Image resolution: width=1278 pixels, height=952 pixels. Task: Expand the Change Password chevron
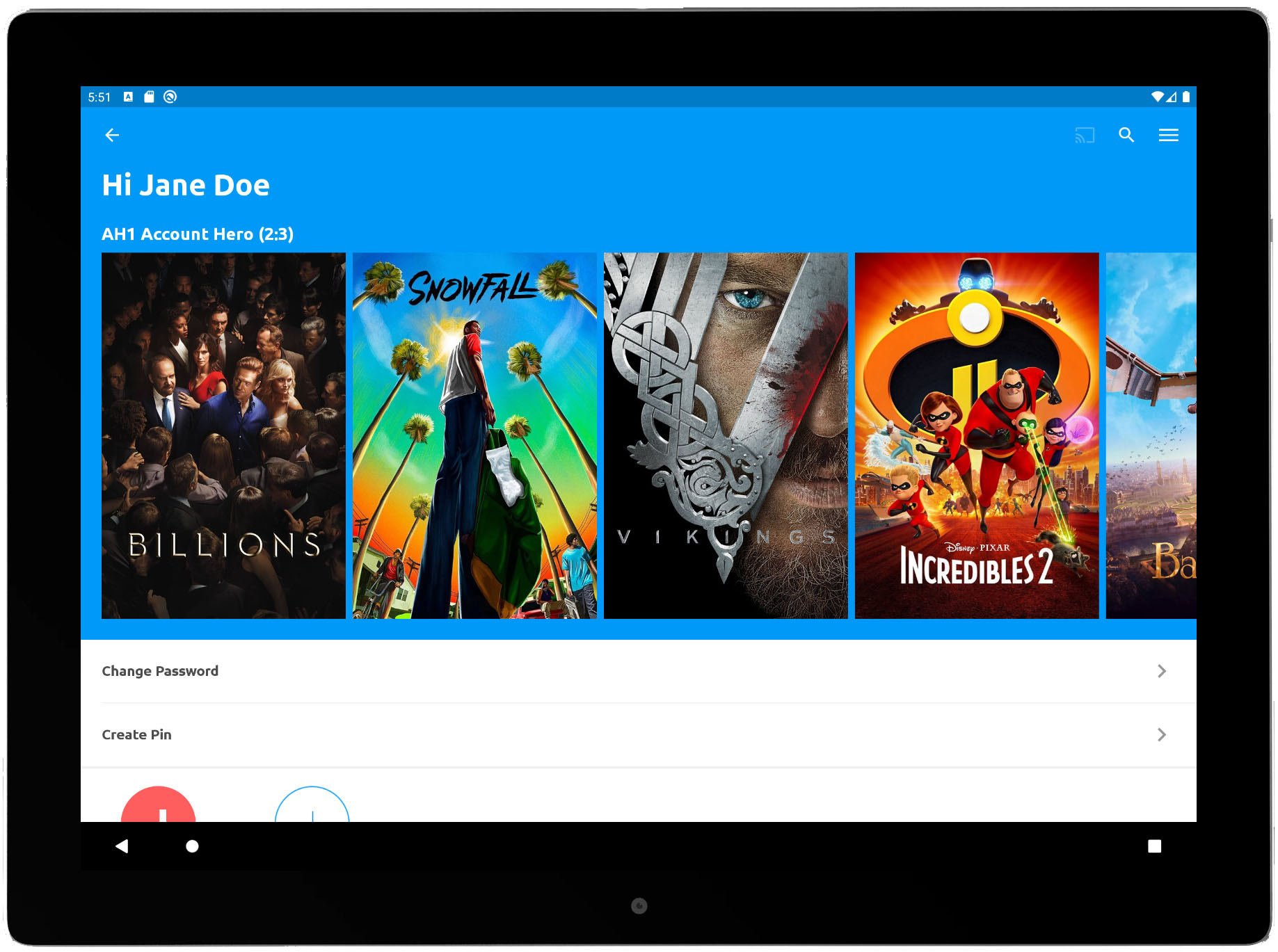[x=1161, y=671]
